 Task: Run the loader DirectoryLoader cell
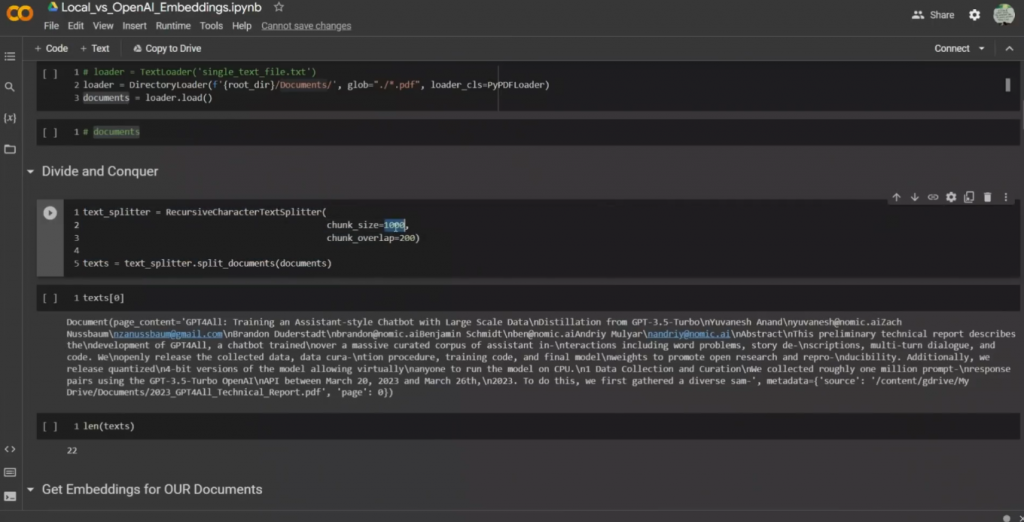point(50,73)
